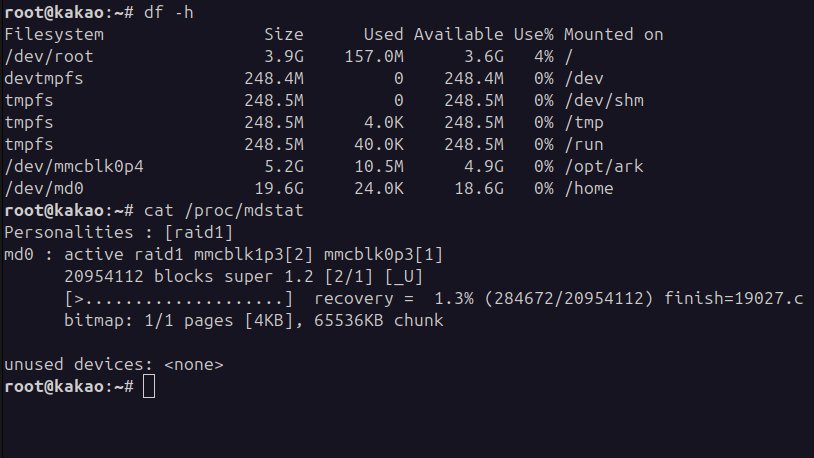Click the '[raid1]' personalities value

(x=199, y=233)
